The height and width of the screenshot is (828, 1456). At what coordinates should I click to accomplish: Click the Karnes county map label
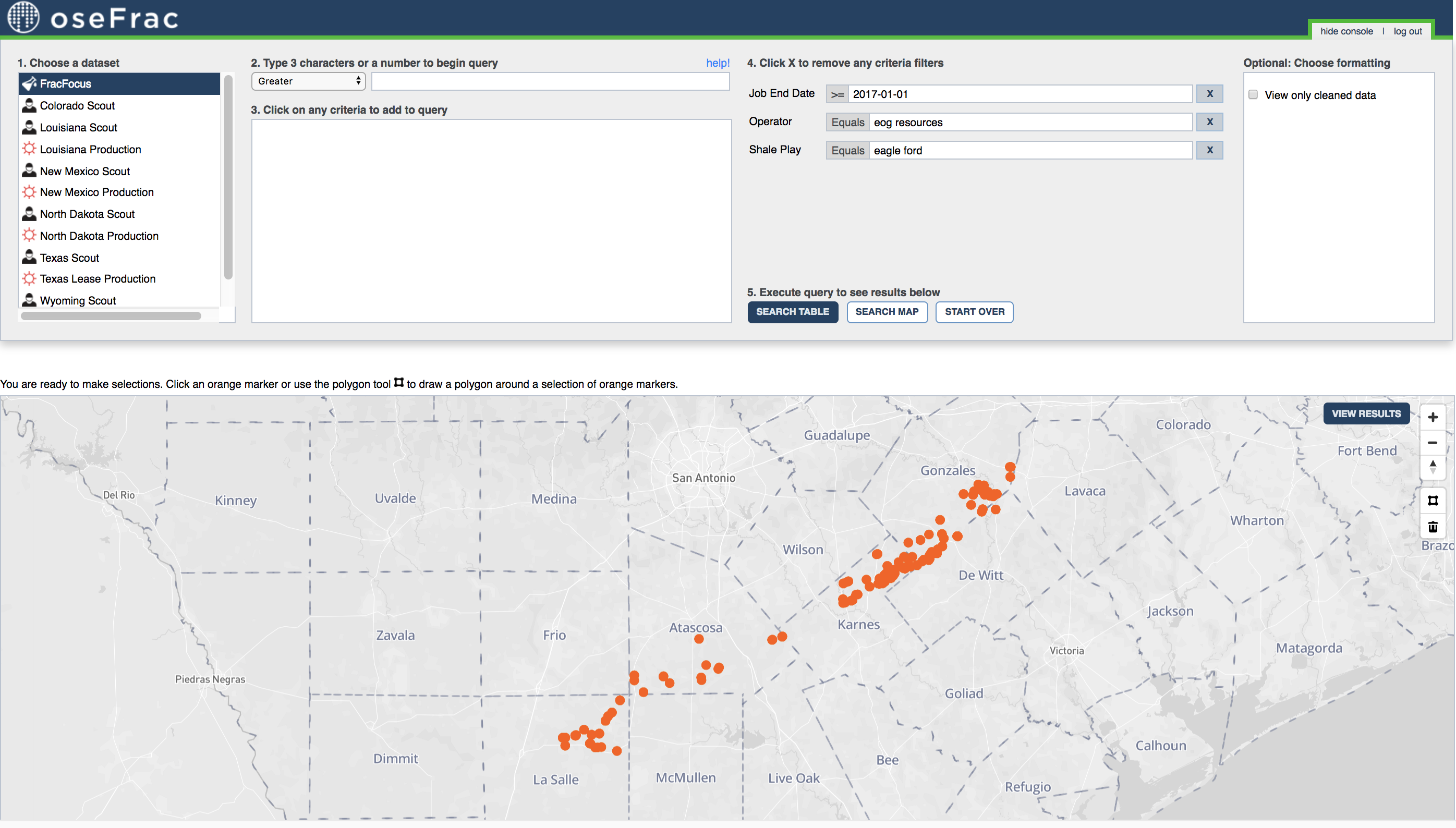858,624
